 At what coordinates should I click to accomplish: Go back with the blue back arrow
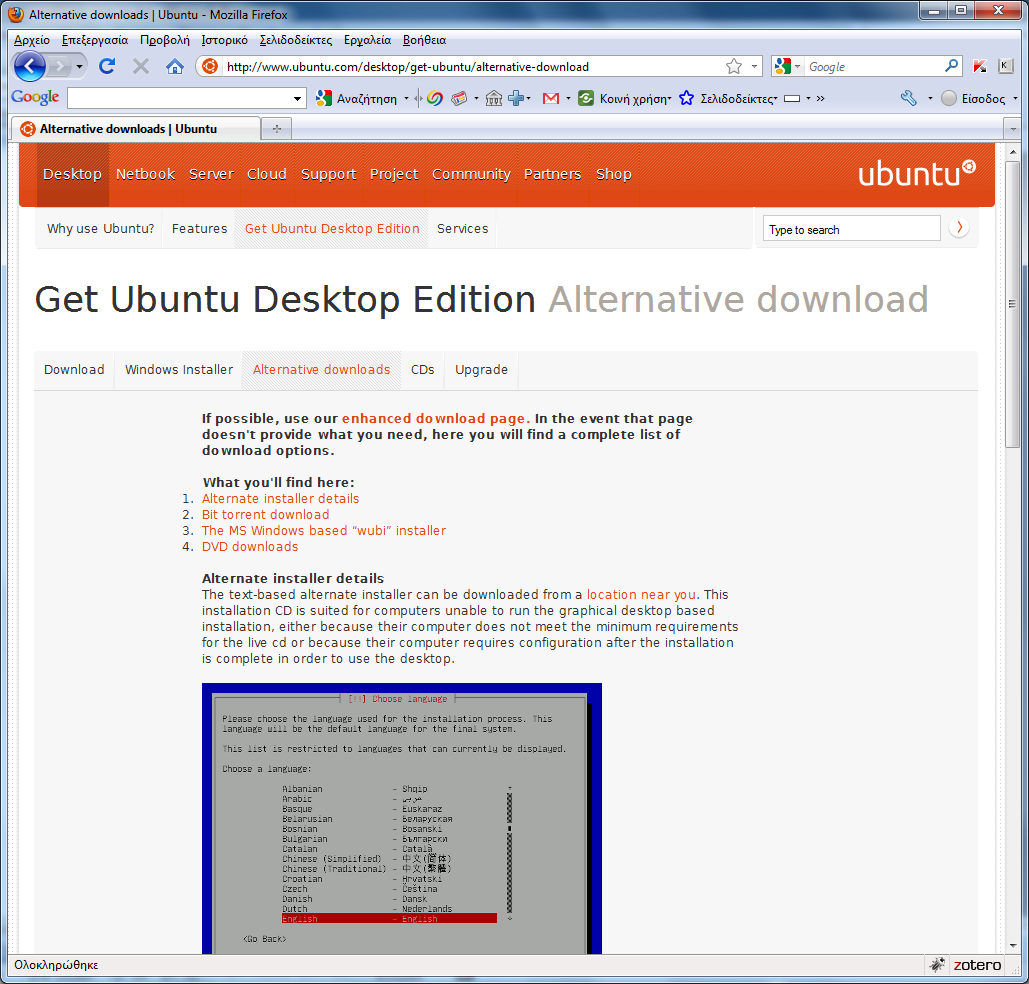(x=30, y=66)
